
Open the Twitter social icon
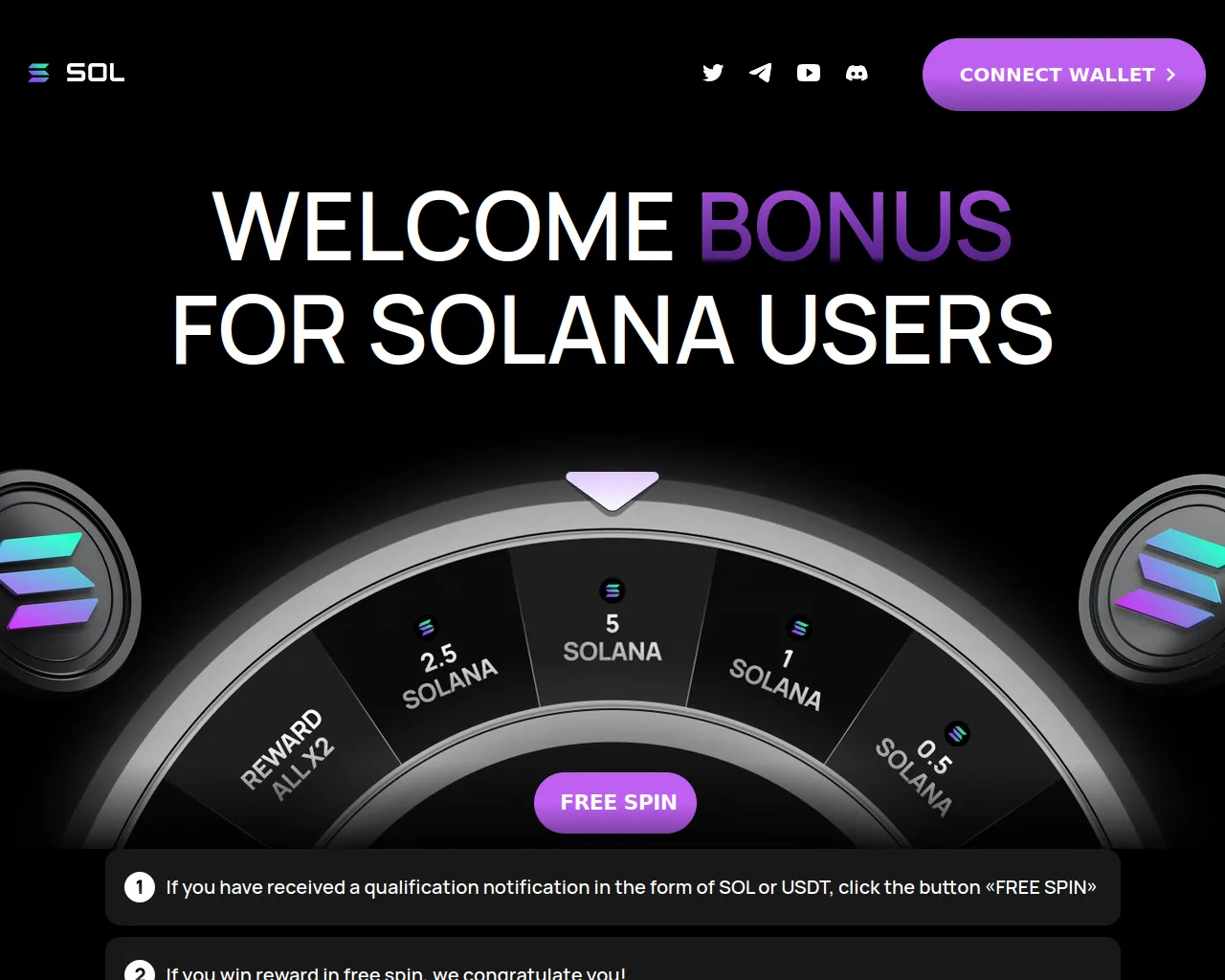tap(713, 73)
